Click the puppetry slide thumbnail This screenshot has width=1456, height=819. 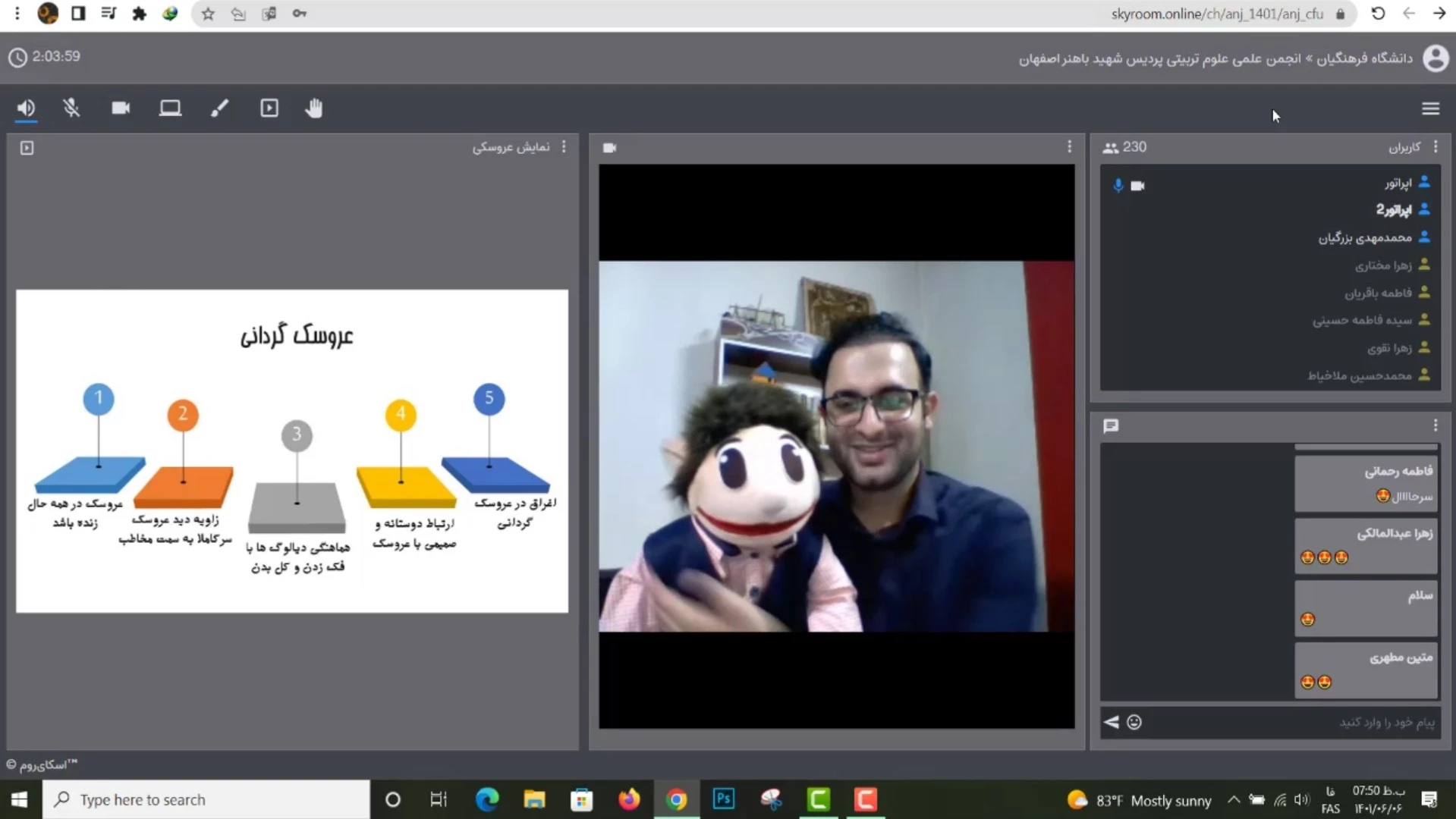pos(292,451)
